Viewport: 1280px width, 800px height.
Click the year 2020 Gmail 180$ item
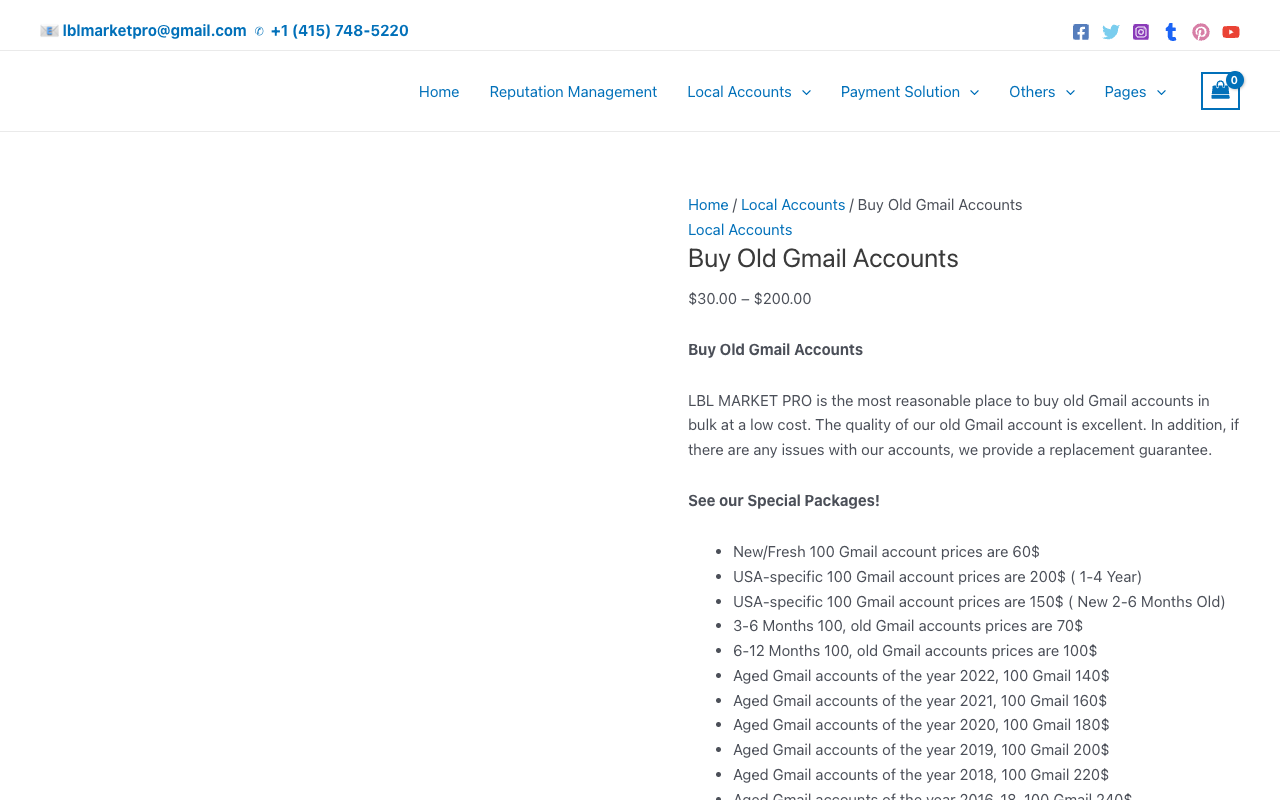(921, 725)
